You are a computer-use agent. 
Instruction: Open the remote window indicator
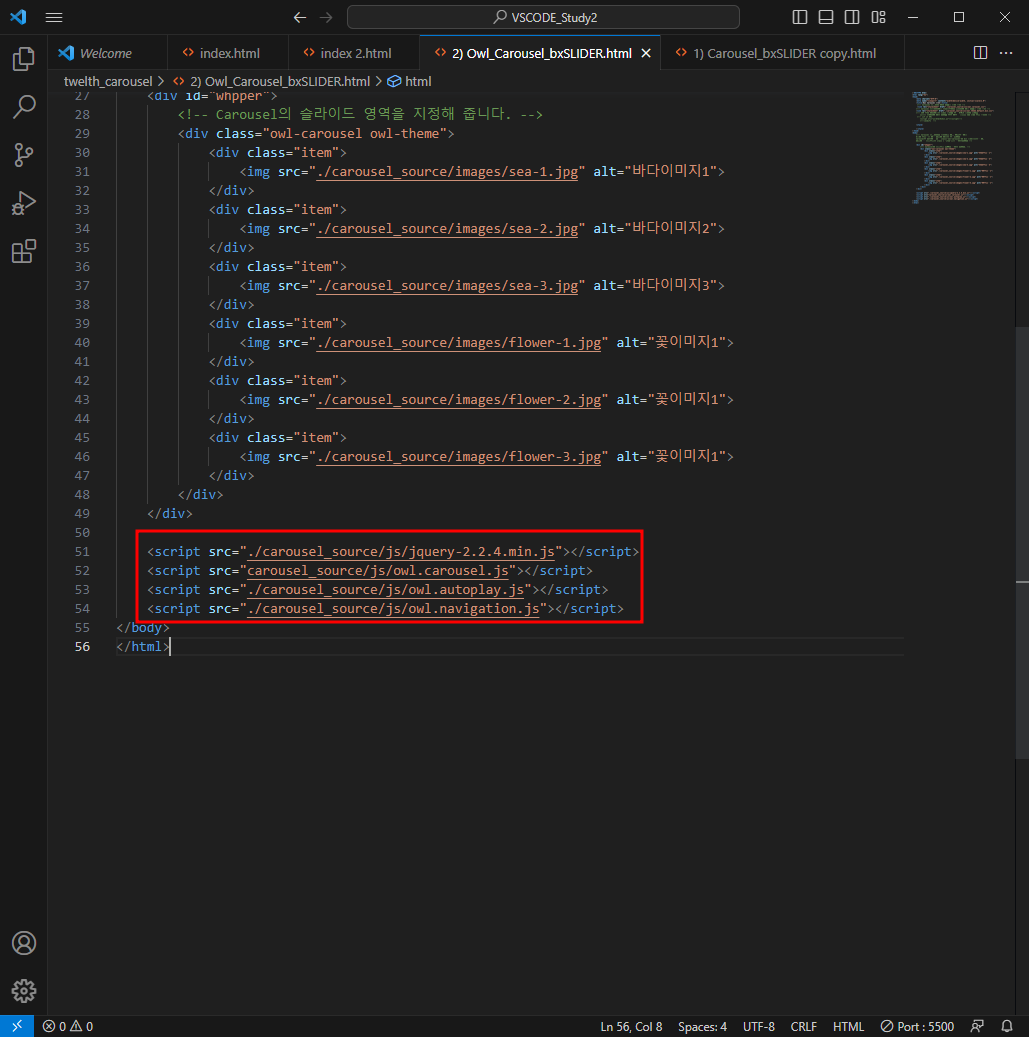click(17, 1026)
